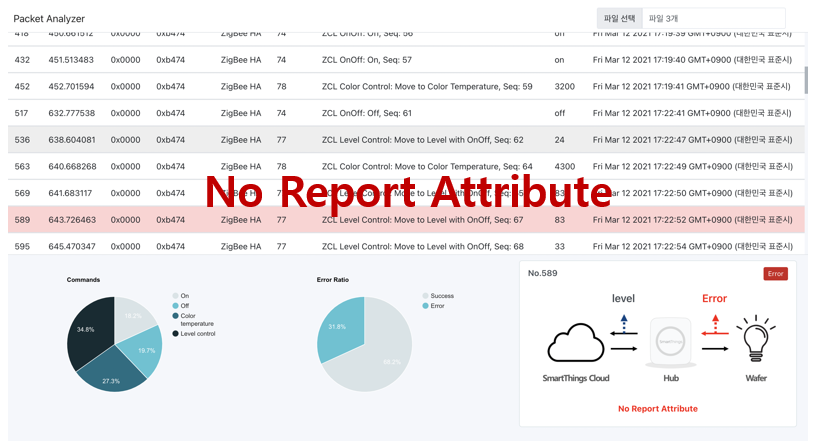The width and height of the screenshot is (813, 448).
Task: Click the black right arrow between cloud and hub
Action: pos(624,349)
